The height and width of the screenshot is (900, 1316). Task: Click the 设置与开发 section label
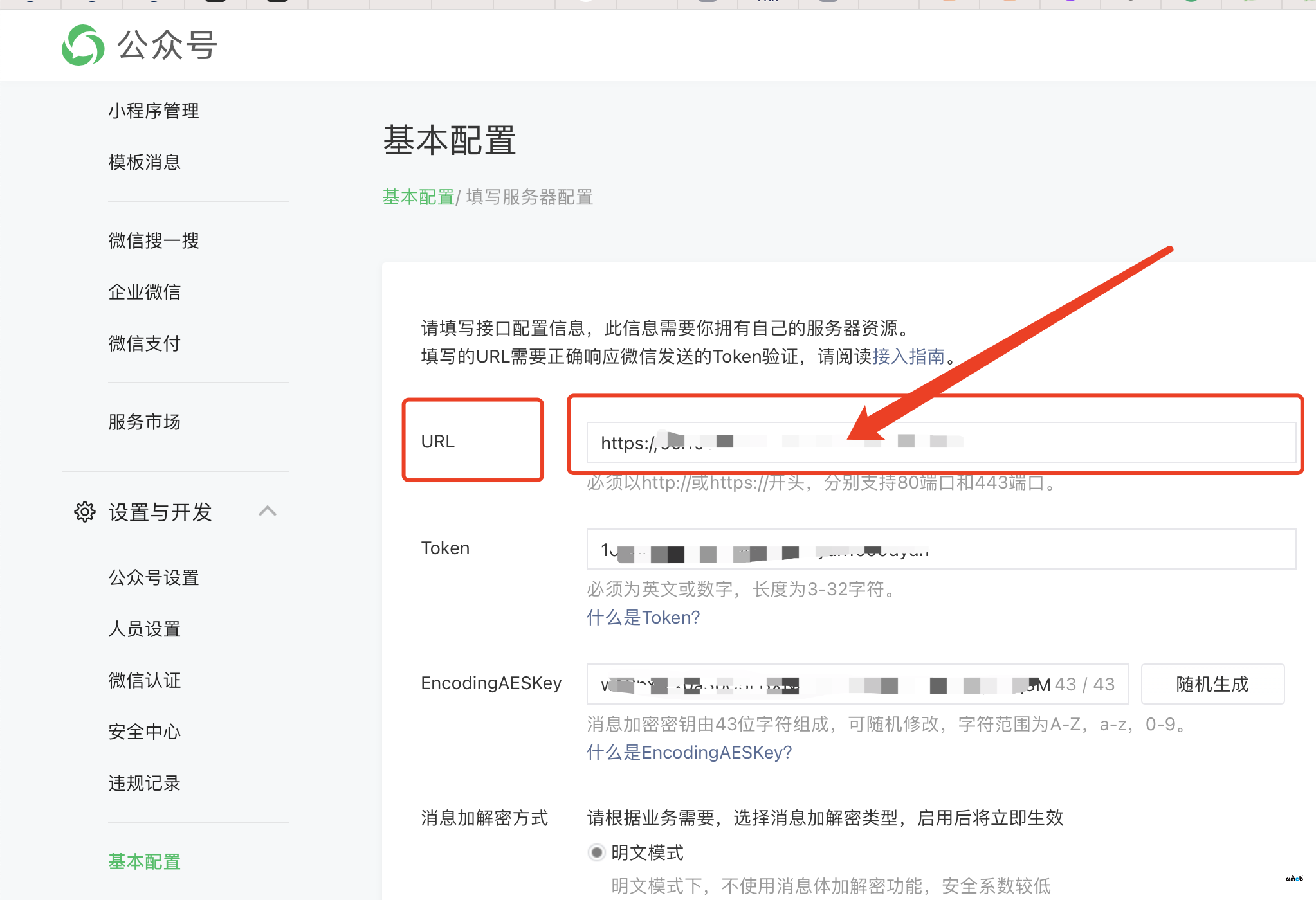(x=160, y=512)
